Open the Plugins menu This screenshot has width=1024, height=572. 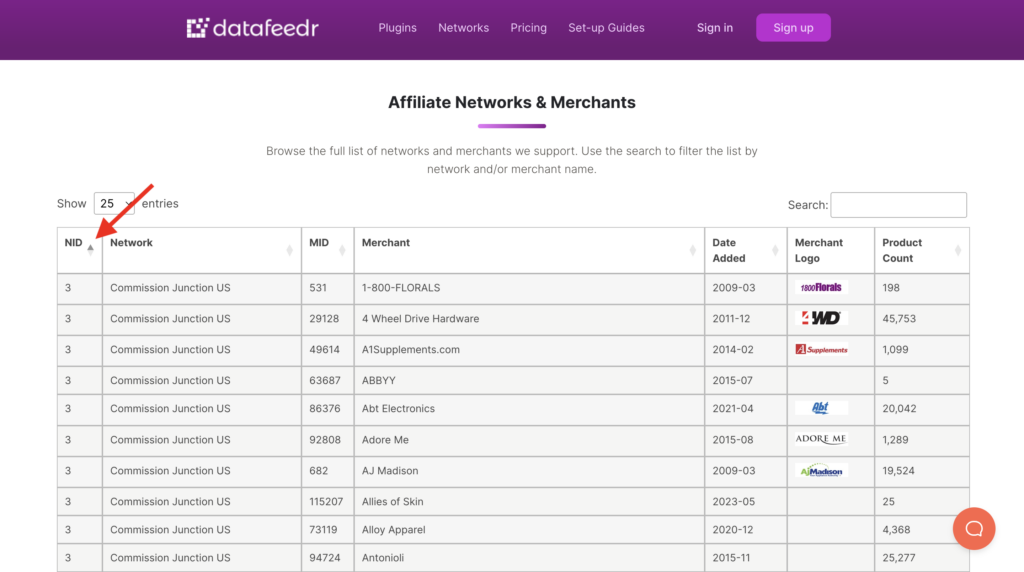point(397,27)
